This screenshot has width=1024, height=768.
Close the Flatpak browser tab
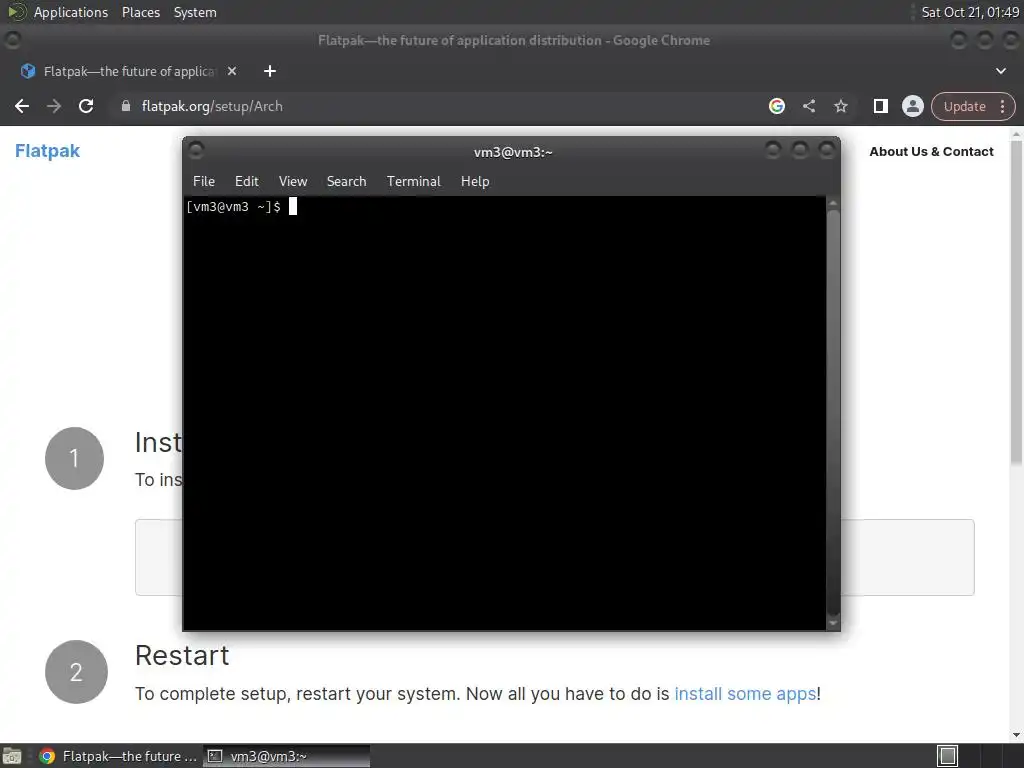click(x=232, y=71)
